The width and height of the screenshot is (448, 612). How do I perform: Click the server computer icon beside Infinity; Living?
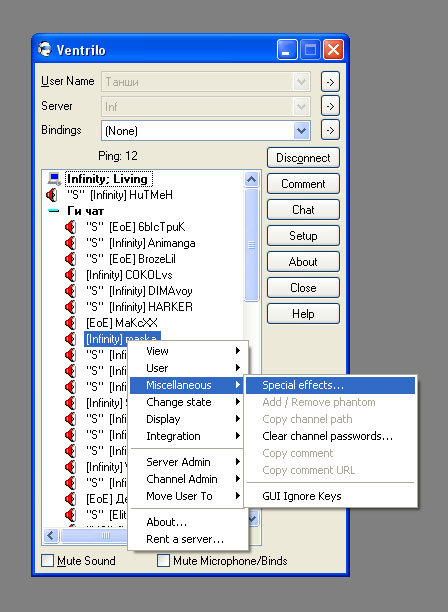tap(54, 179)
